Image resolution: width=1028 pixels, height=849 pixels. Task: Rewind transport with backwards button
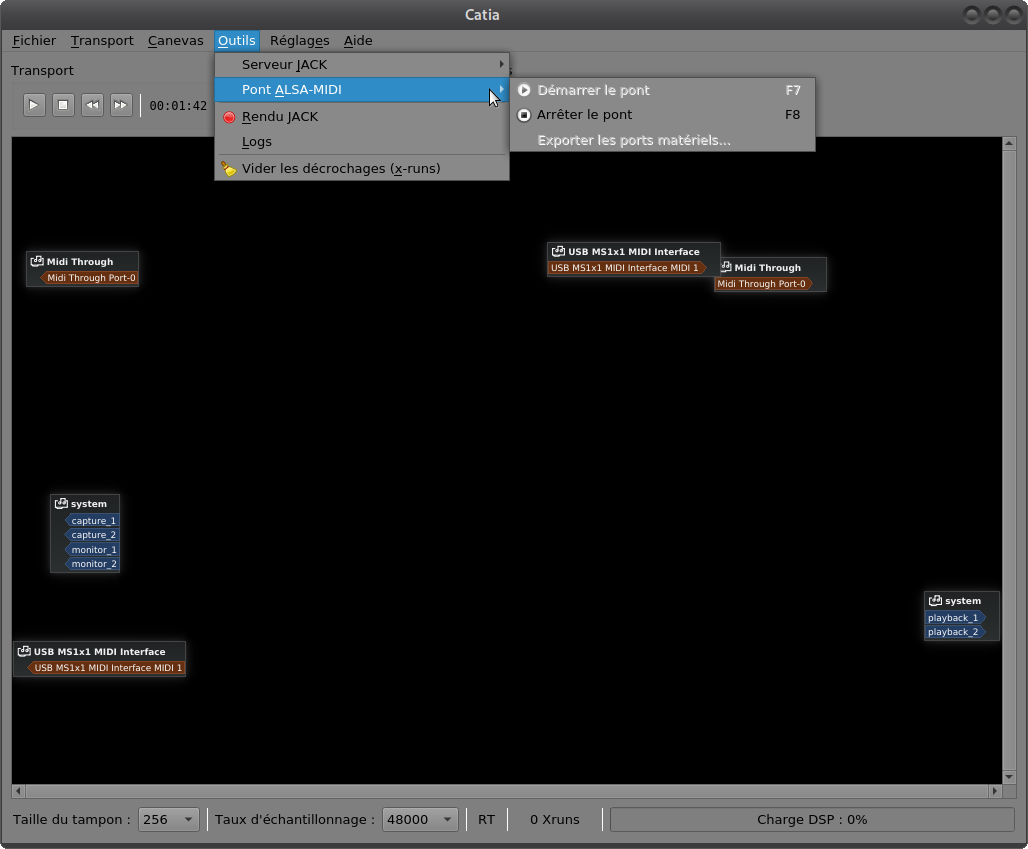(92, 105)
